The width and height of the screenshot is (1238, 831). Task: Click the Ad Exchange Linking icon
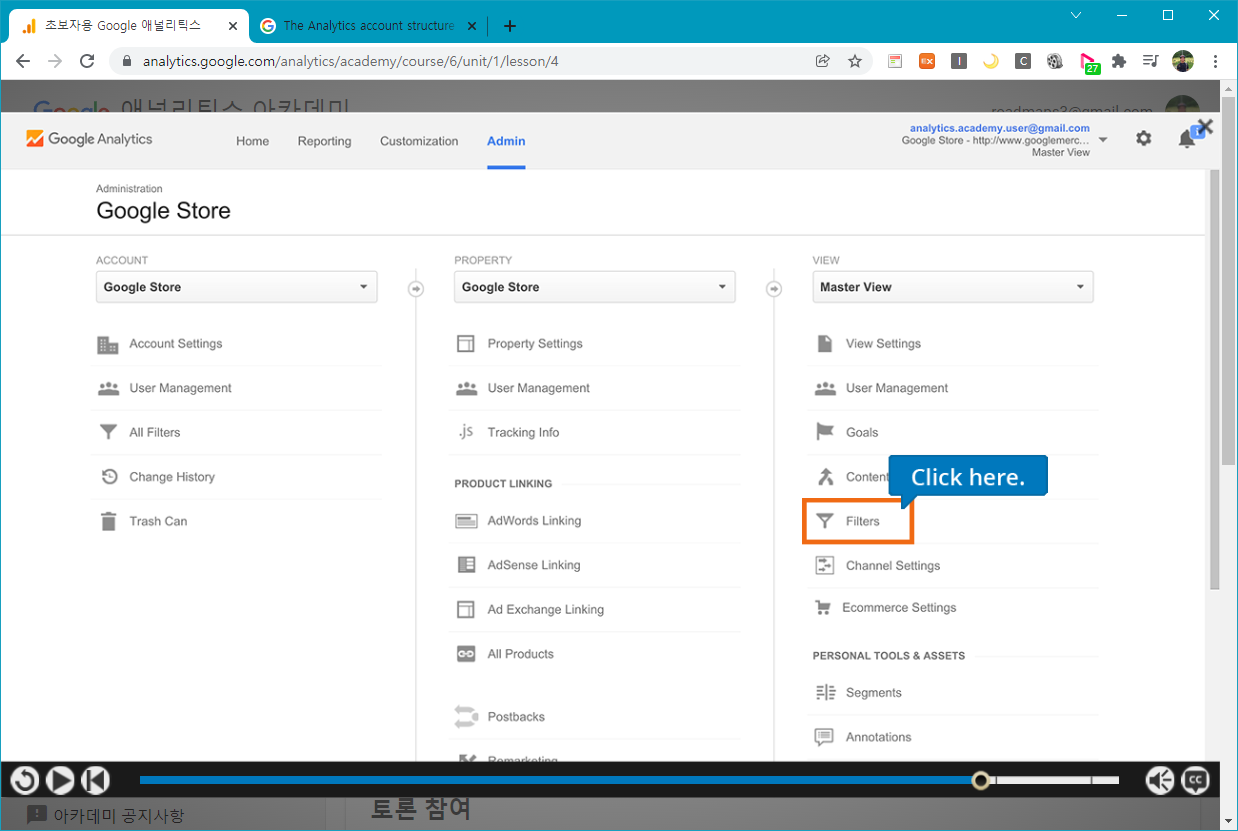coord(466,609)
